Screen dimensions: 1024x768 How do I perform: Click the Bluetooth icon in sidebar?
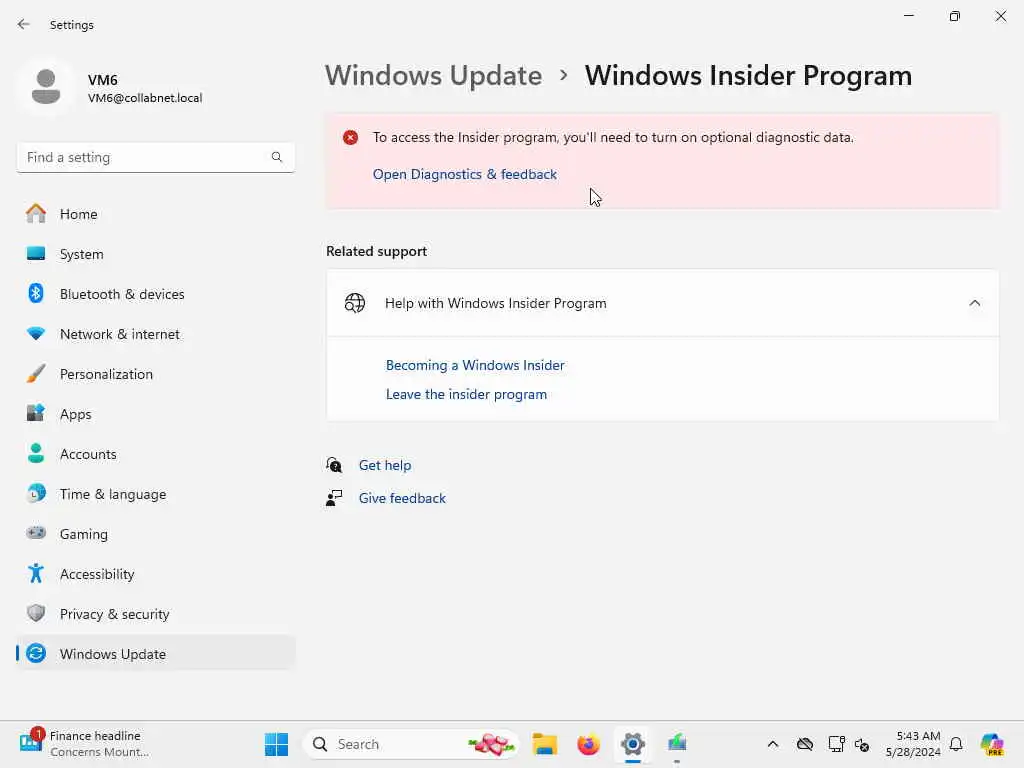(36, 293)
